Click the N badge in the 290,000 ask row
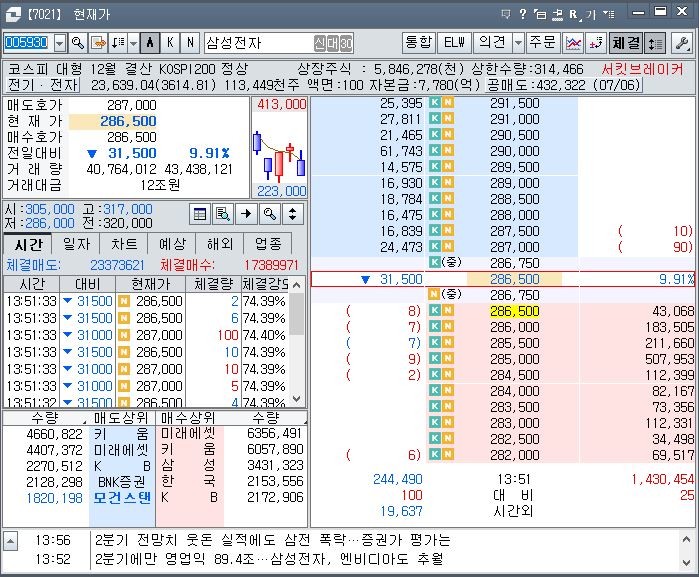The height and width of the screenshot is (577, 699). pyautogui.click(x=448, y=151)
